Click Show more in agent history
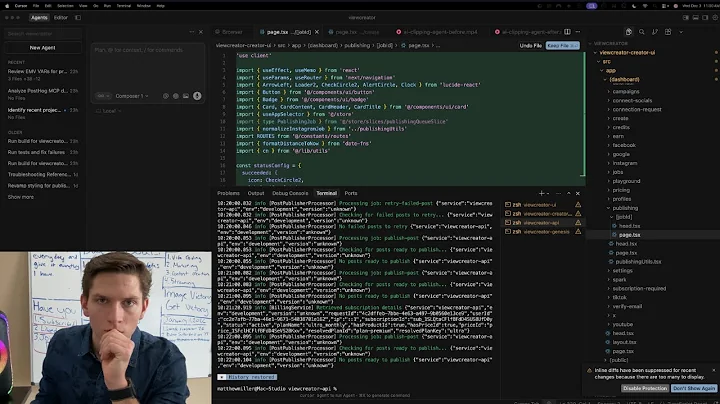This screenshot has height=404, width=720. tap(21, 197)
